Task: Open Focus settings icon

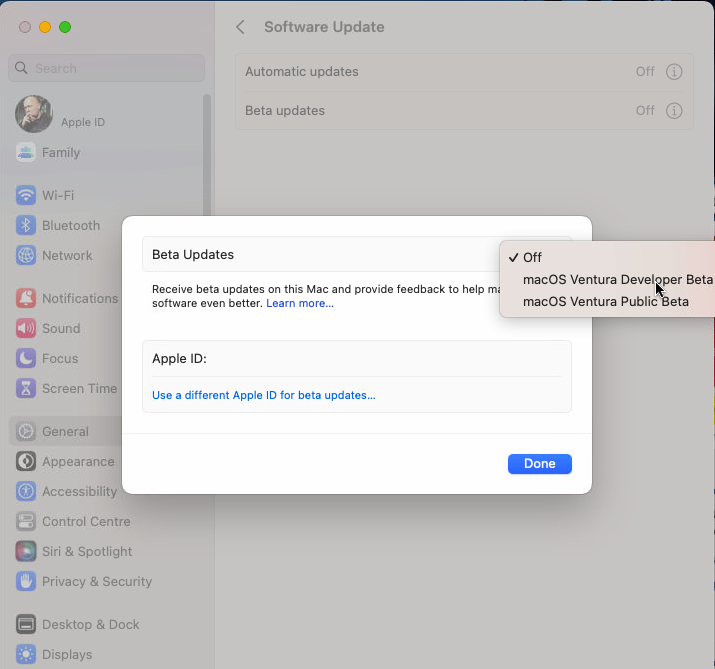Action: click(x=26, y=358)
